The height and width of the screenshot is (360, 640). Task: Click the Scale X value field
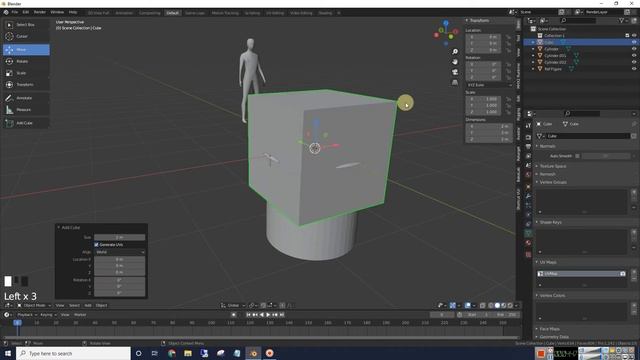click(483, 99)
